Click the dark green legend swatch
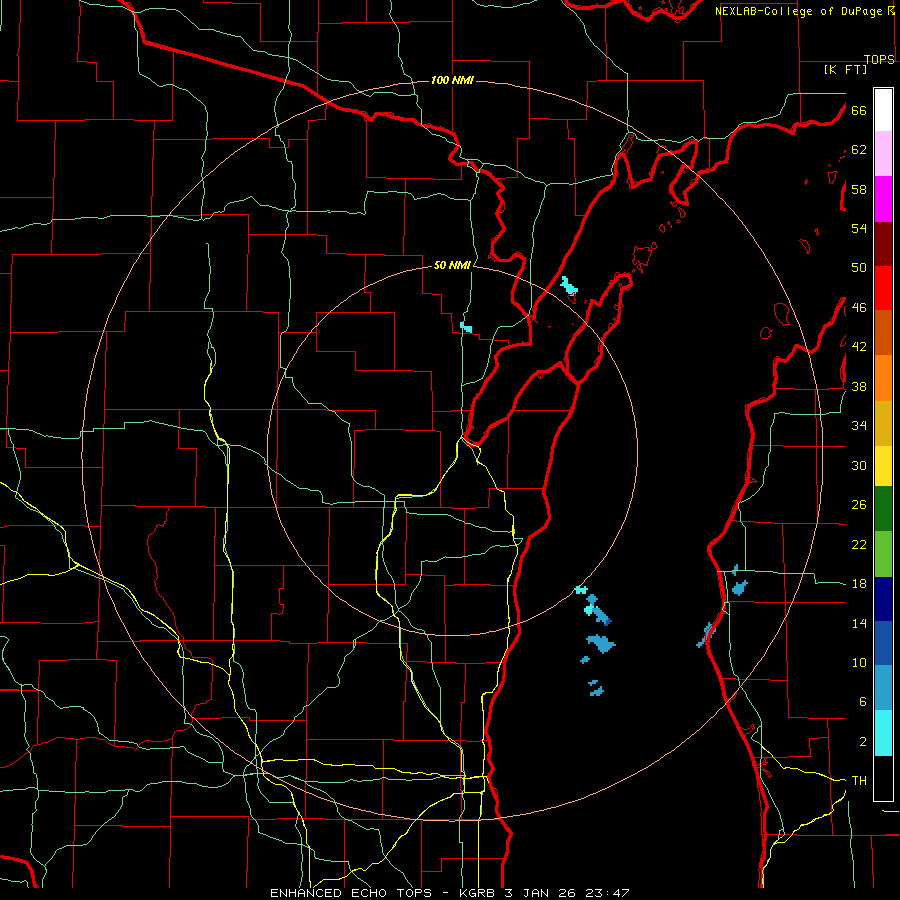The image size is (900, 900). 883,509
